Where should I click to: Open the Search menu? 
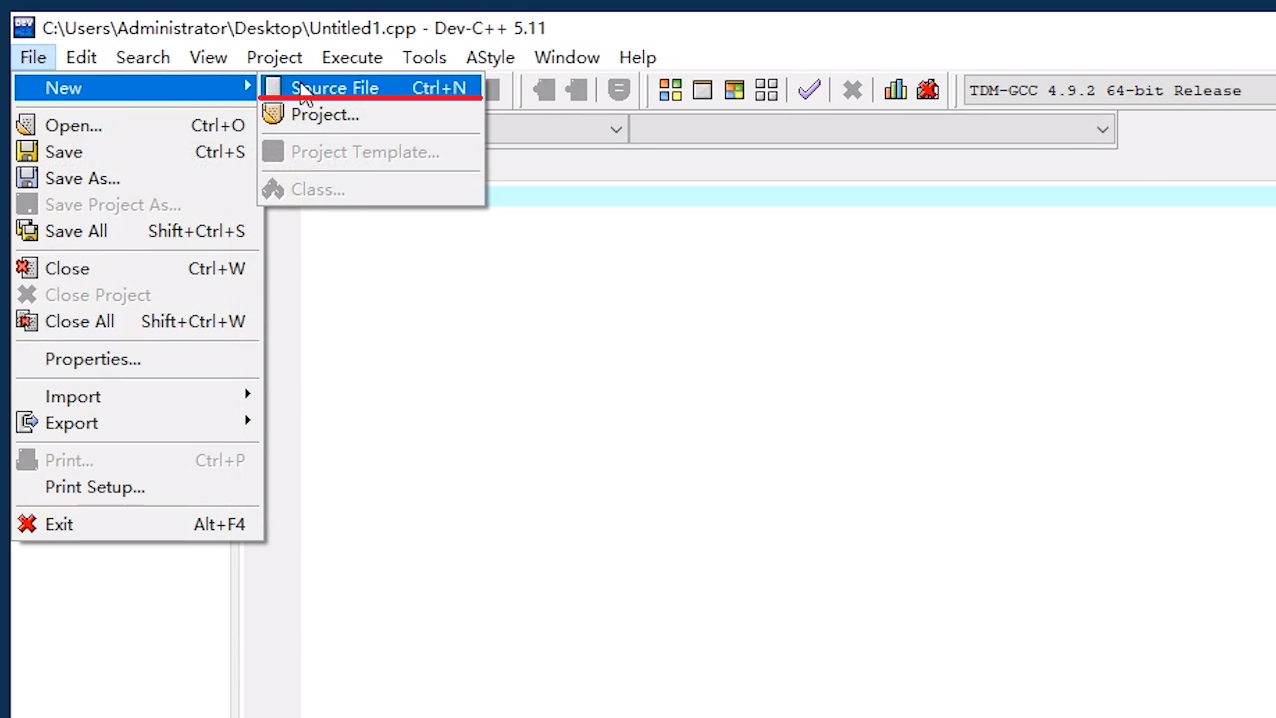[x=143, y=57]
